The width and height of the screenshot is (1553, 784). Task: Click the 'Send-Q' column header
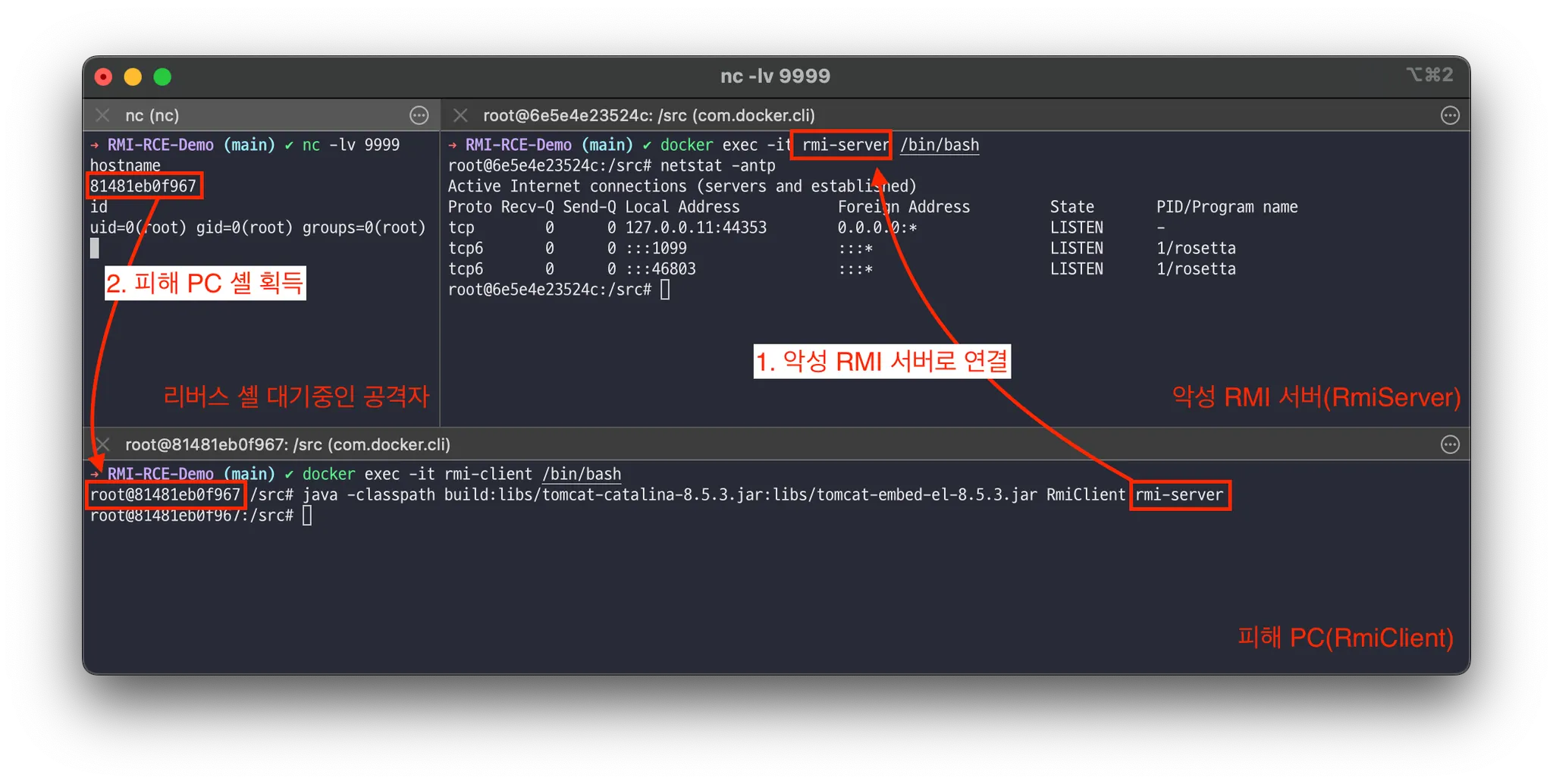point(589,207)
